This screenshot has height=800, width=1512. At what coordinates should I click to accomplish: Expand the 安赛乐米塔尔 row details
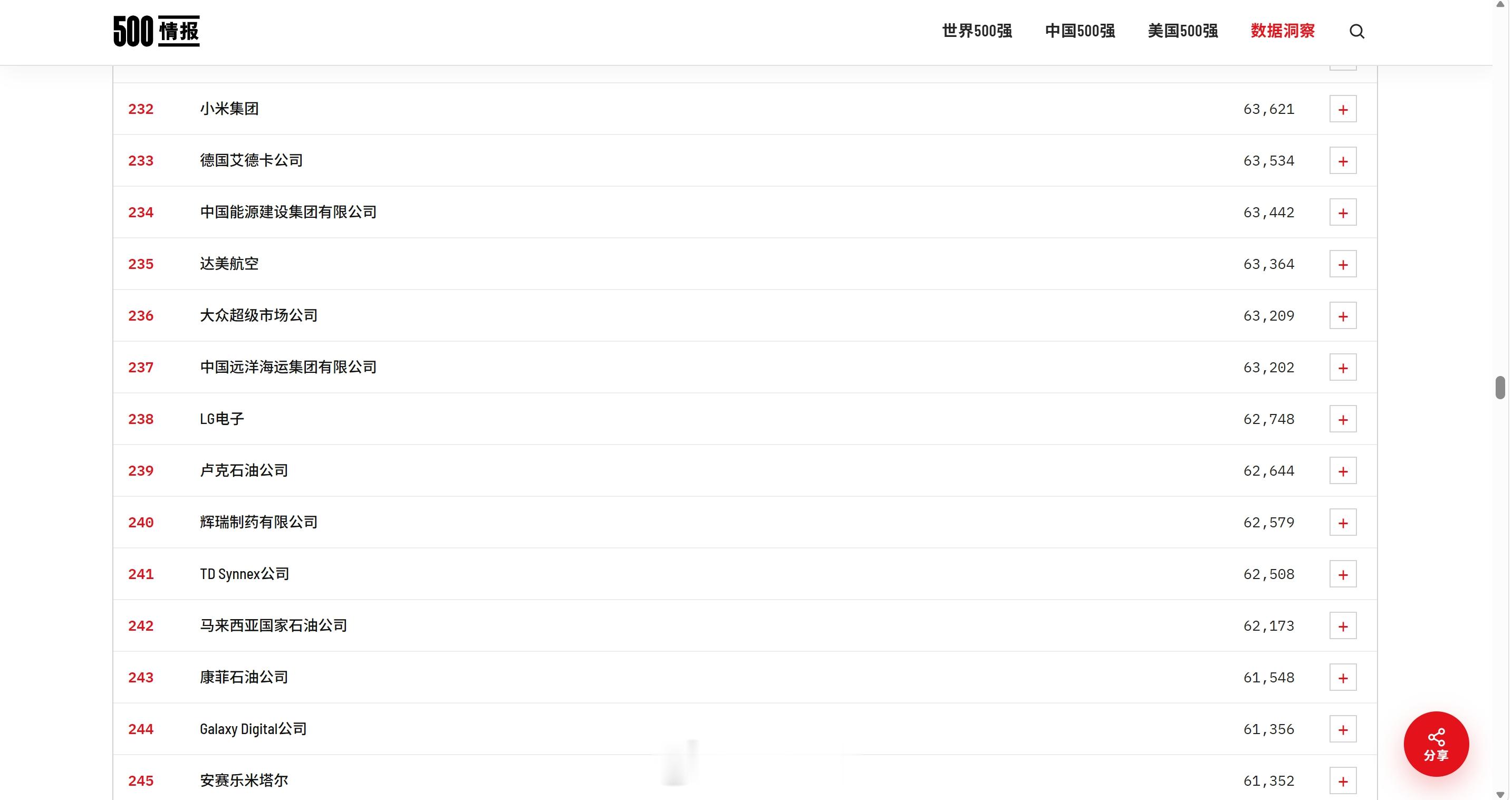coord(1343,780)
